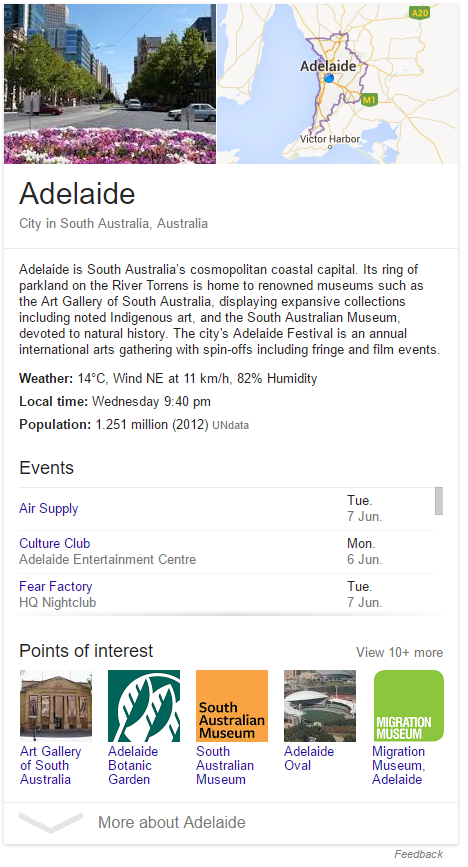Click the blue Adelaide location marker on map
The image size is (468, 867).
click(329, 79)
